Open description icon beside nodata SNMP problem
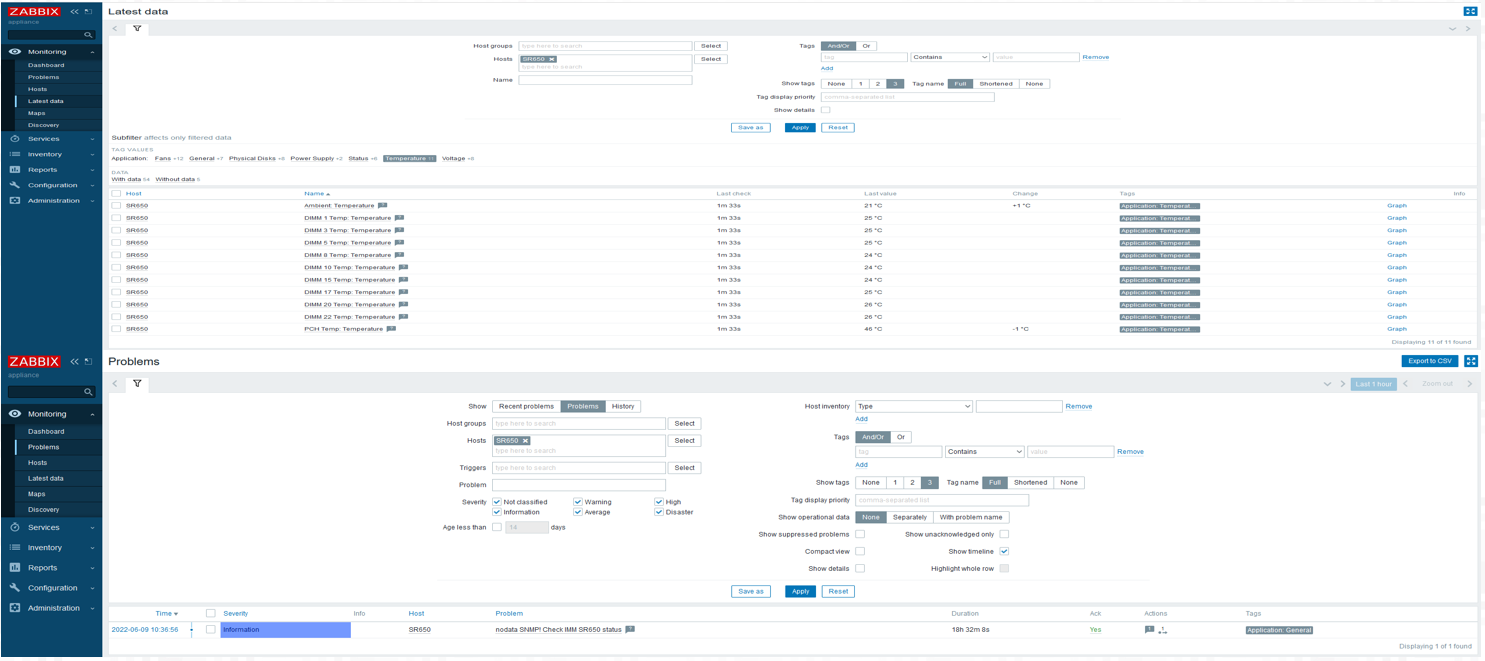The image size is (1485, 661). [630, 630]
